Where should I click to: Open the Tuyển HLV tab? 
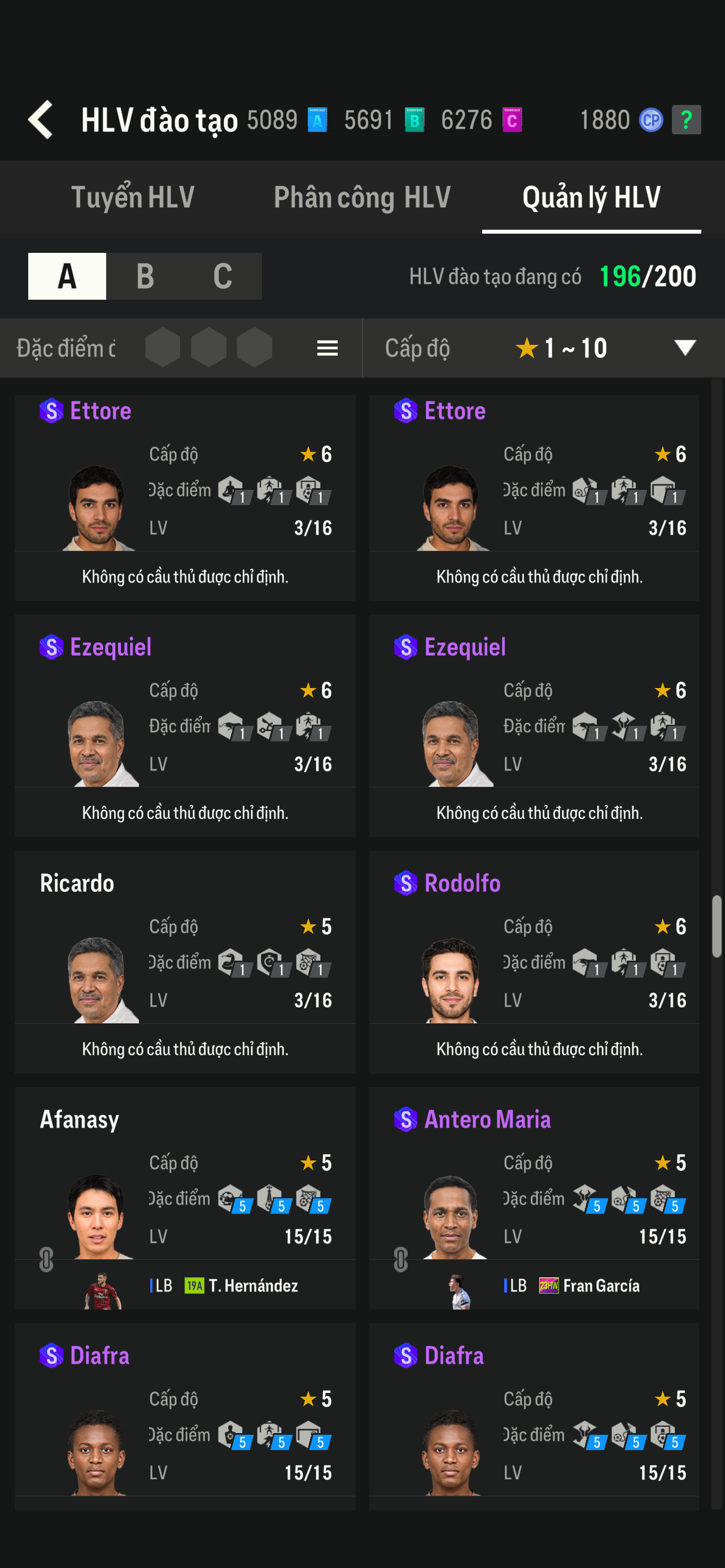(133, 197)
